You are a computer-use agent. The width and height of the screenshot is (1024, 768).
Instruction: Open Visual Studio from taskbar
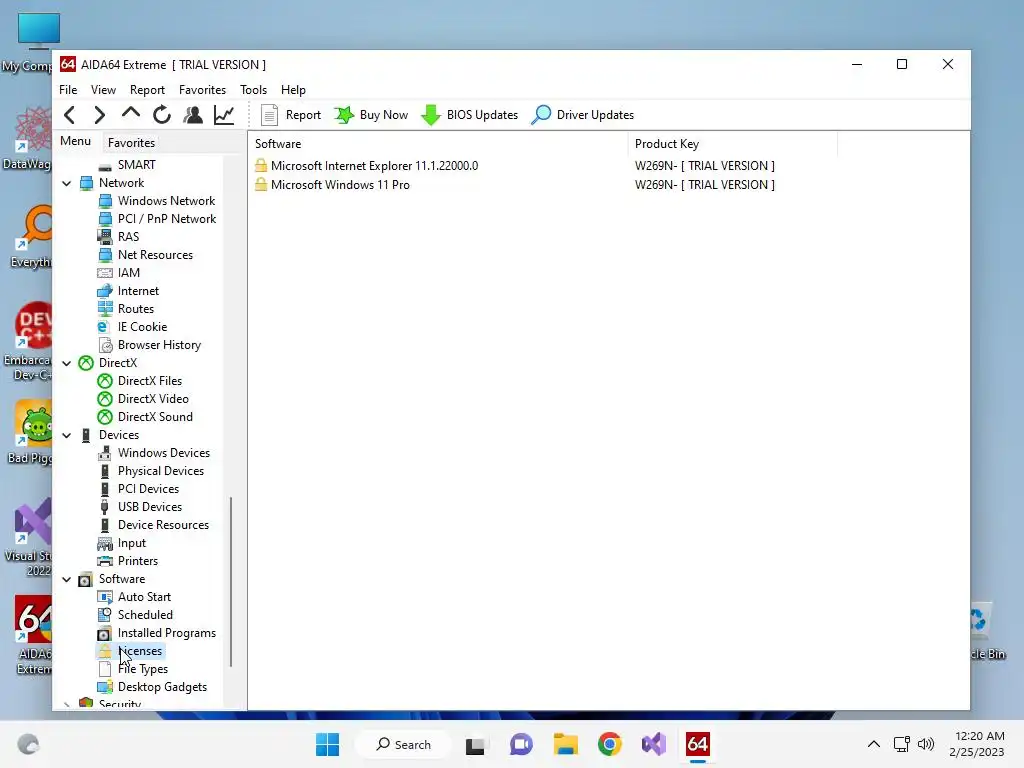(653, 744)
